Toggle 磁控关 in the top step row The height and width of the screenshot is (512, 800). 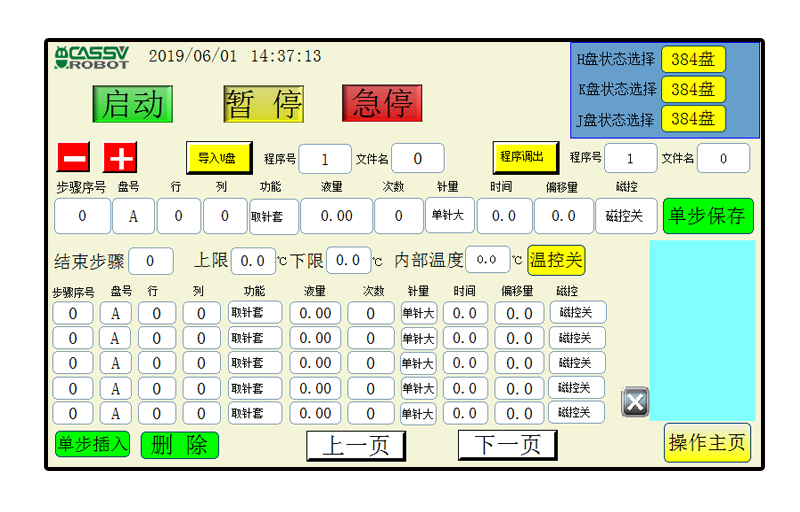(627, 216)
